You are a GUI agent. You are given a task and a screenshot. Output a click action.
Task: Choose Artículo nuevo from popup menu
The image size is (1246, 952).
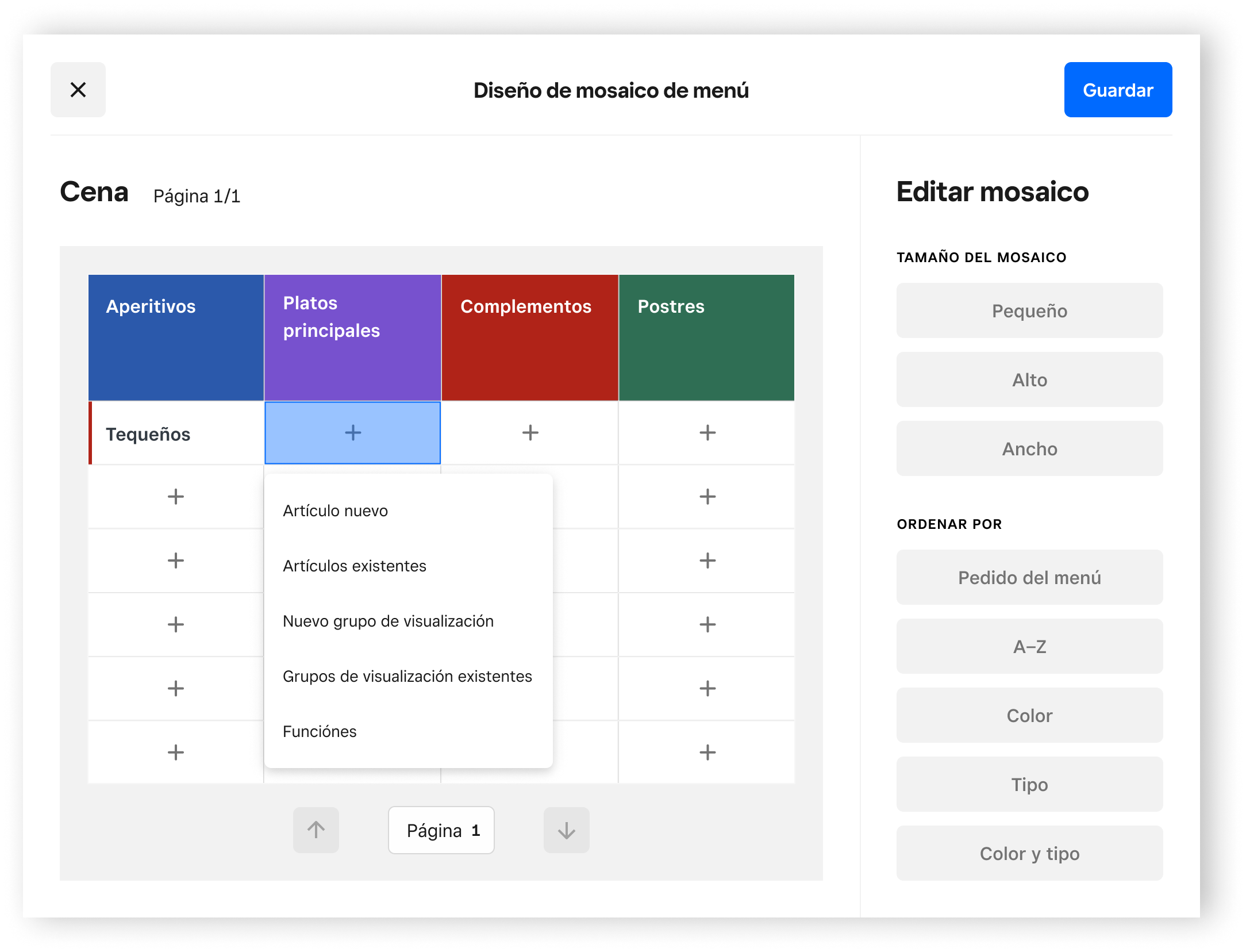pyautogui.click(x=336, y=510)
